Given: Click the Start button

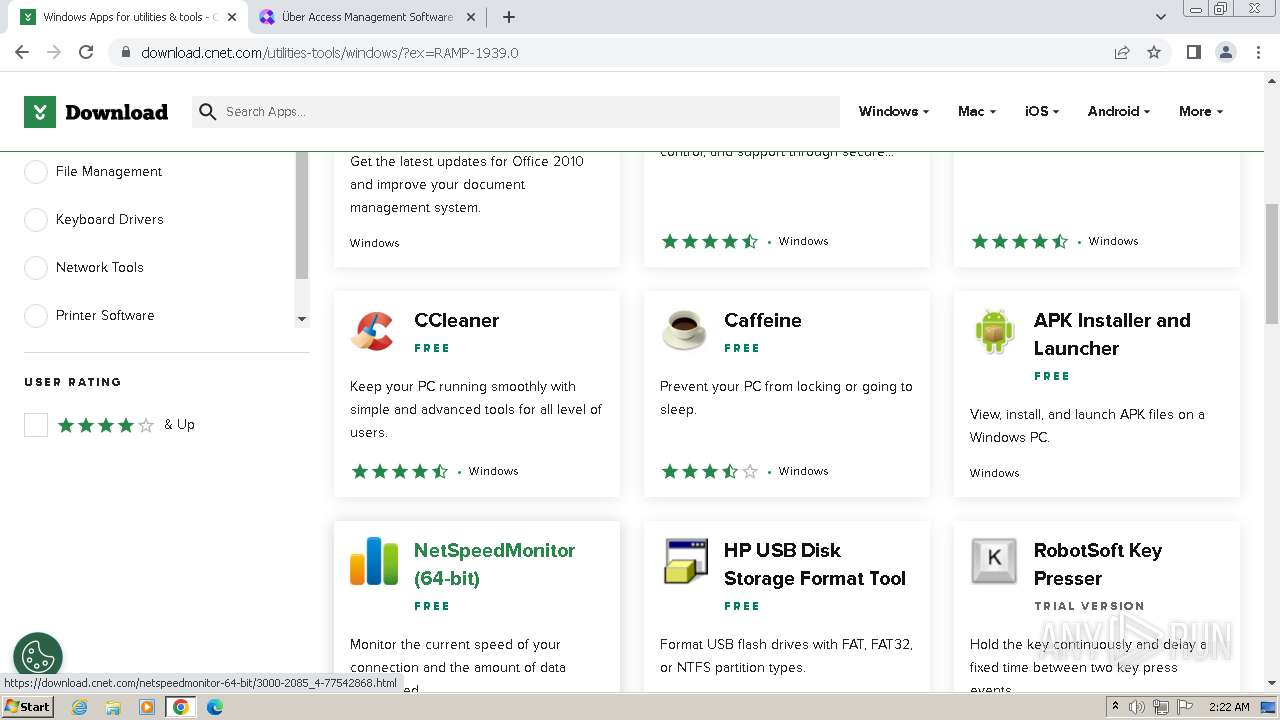Looking at the screenshot, I should tap(28, 707).
